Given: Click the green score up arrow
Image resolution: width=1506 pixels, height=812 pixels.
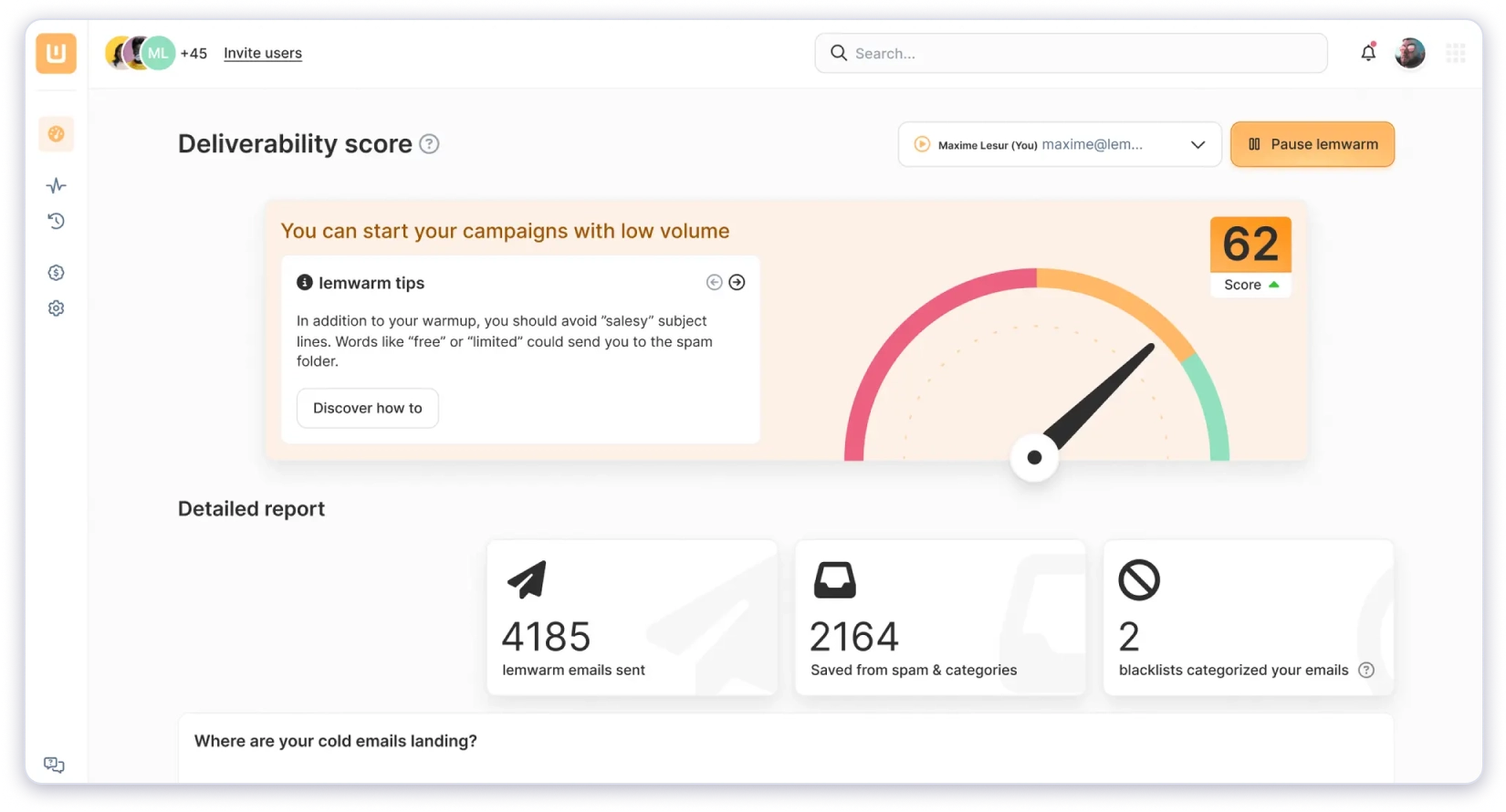Looking at the screenshot, I should point(1274,285).
